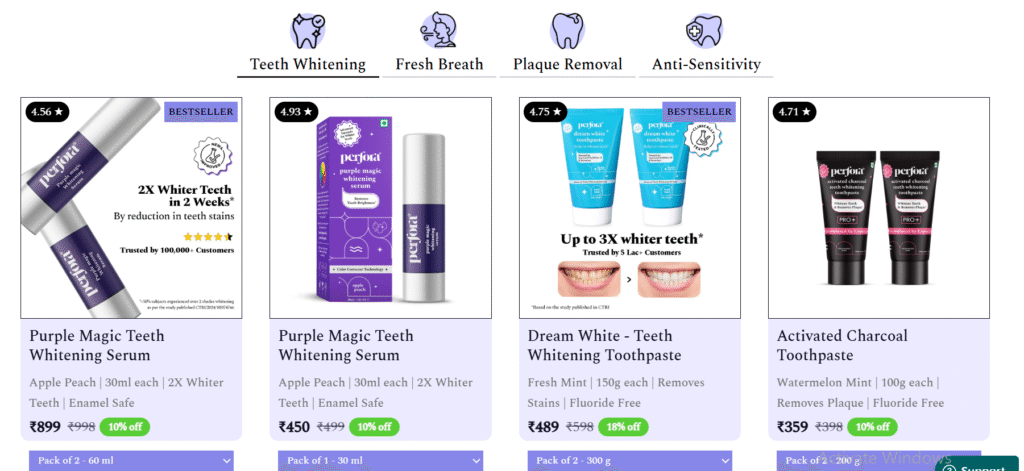The width and height of the screenshot is (1024, 471).
Task: Switch to the Plaque Removal tab
Action: pos(568,65)
